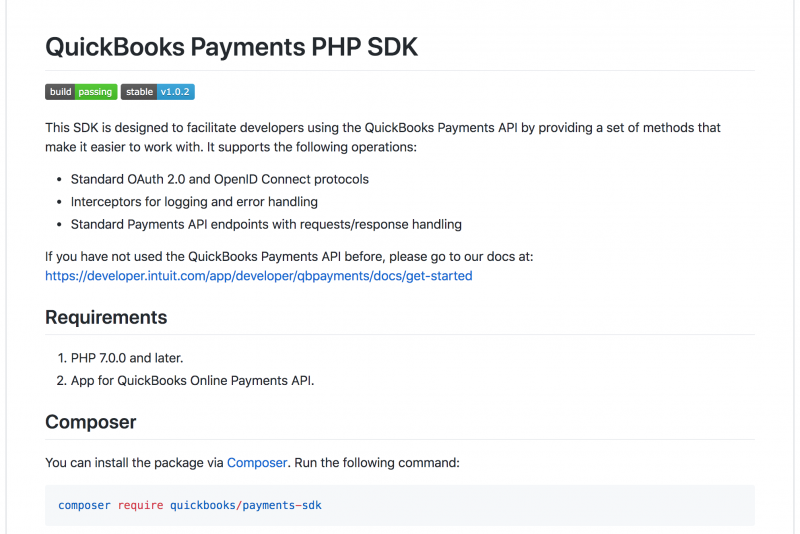
Task: Click the Requirements heading
Action: 106,317
